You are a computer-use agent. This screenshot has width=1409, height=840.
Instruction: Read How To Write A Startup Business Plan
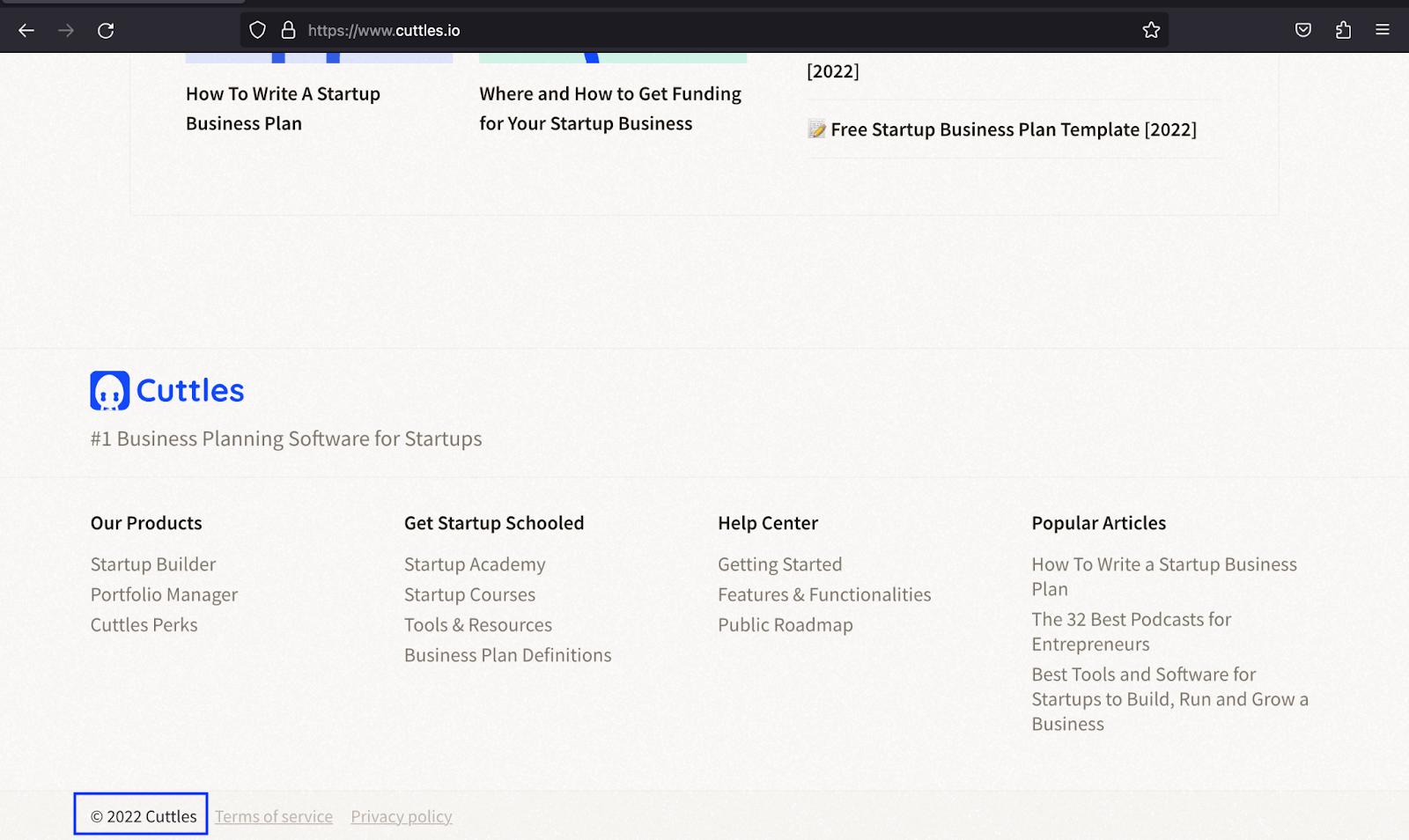(282, 107)
